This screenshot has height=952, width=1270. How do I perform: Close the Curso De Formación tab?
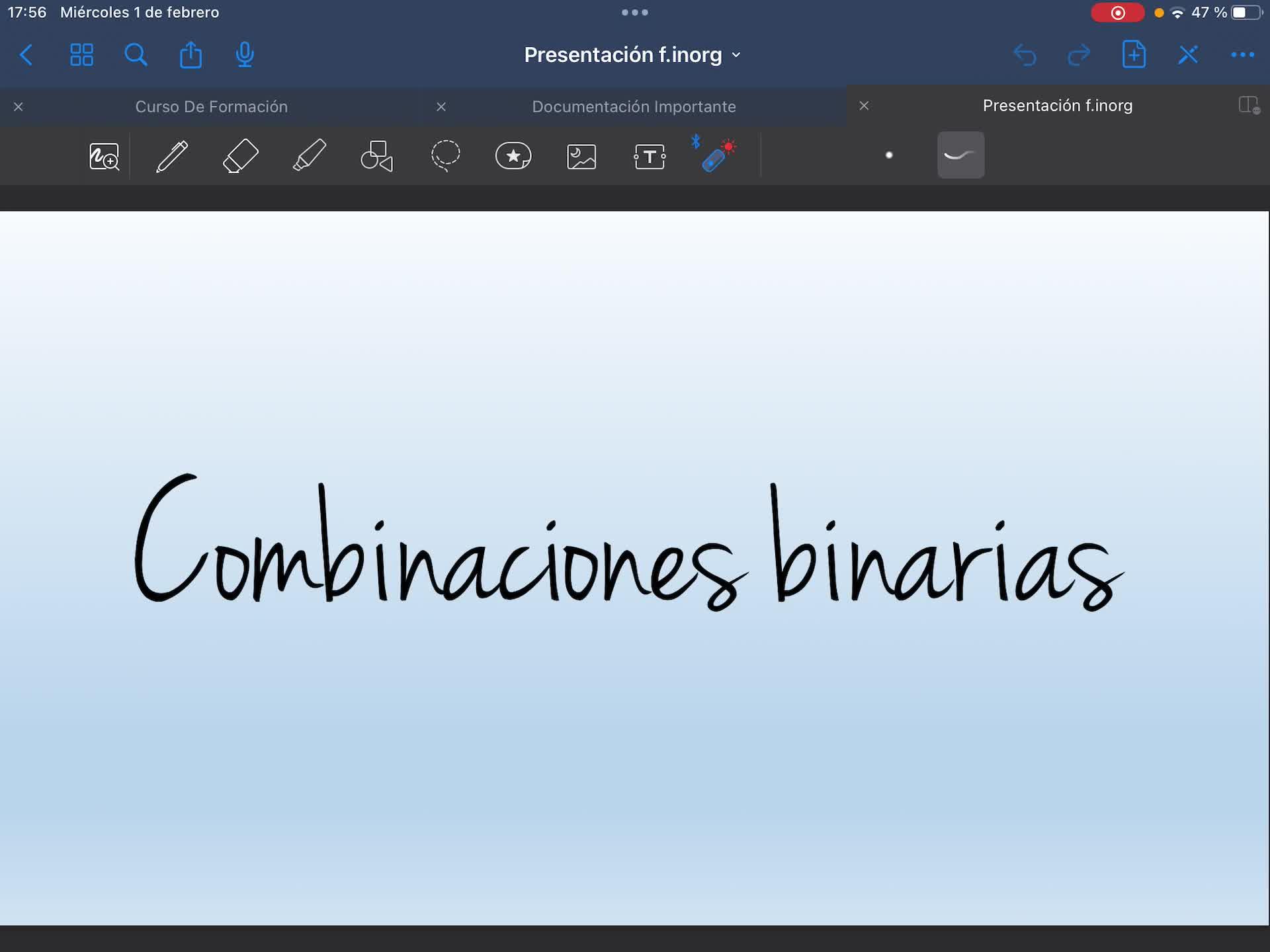point(19,106)
